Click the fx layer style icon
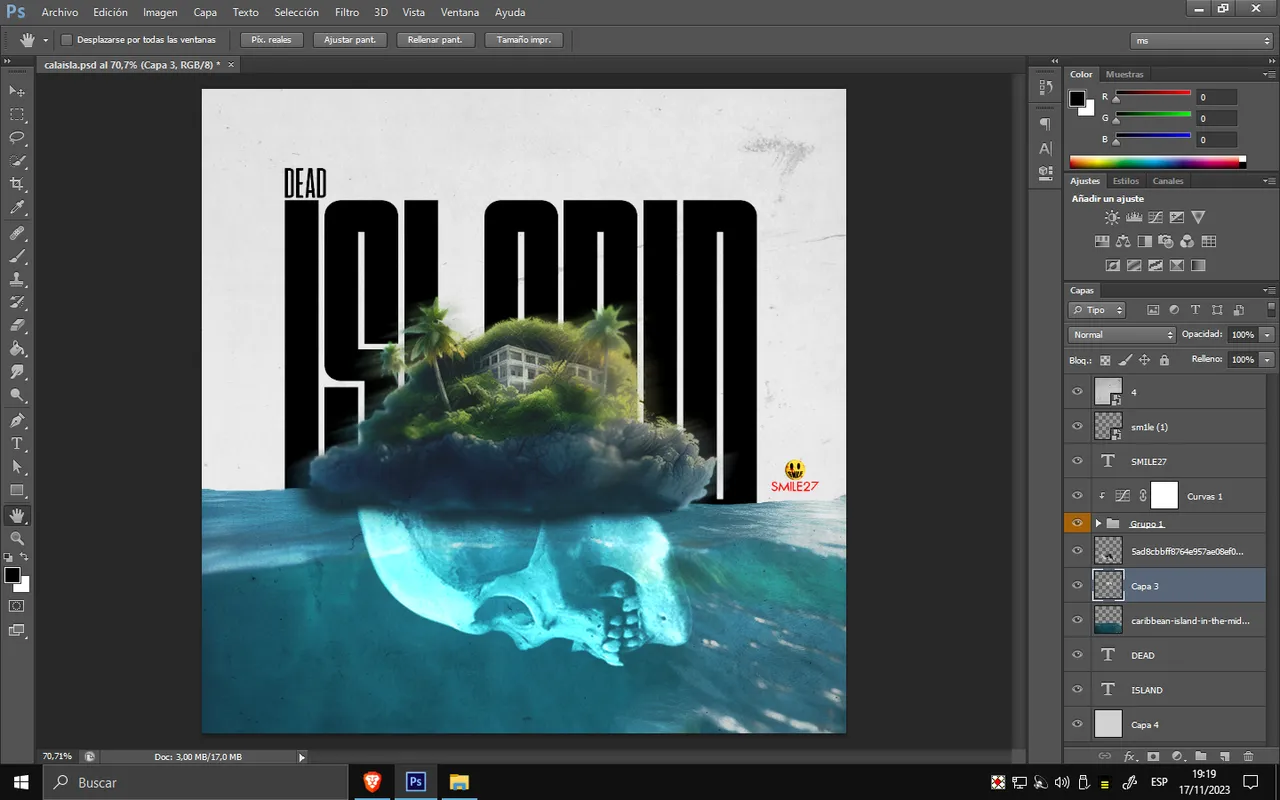1280x800 pixels. click(x=1130, y=757)
